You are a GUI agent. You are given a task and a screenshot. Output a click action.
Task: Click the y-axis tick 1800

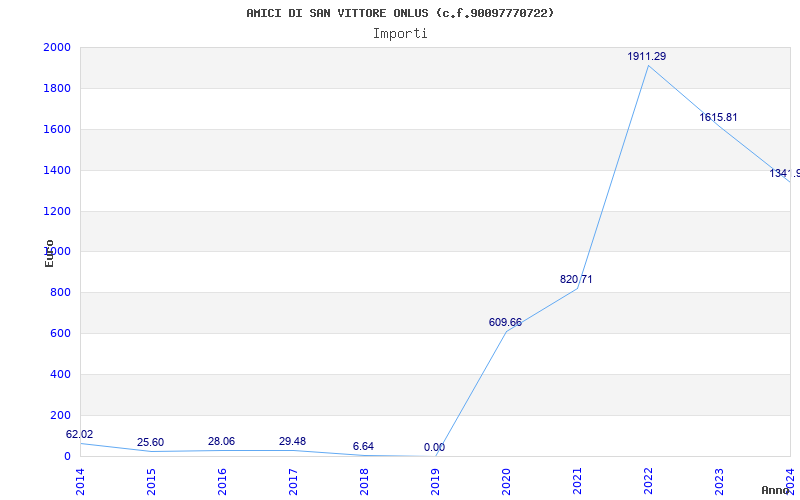point(57,88)
